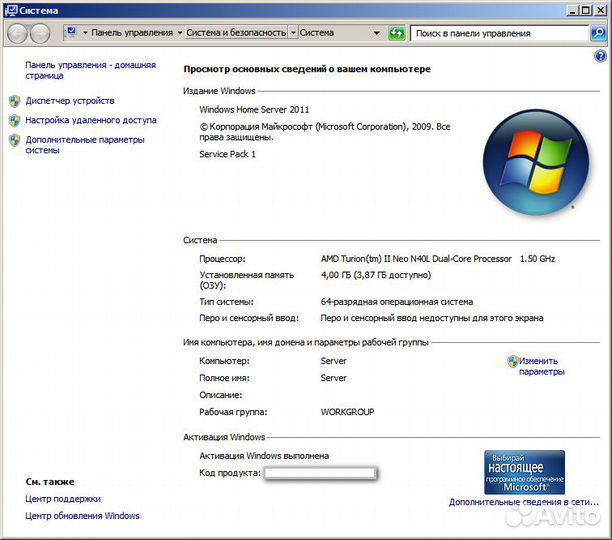Click Server next to Компьютер

(x=333, y=361)
